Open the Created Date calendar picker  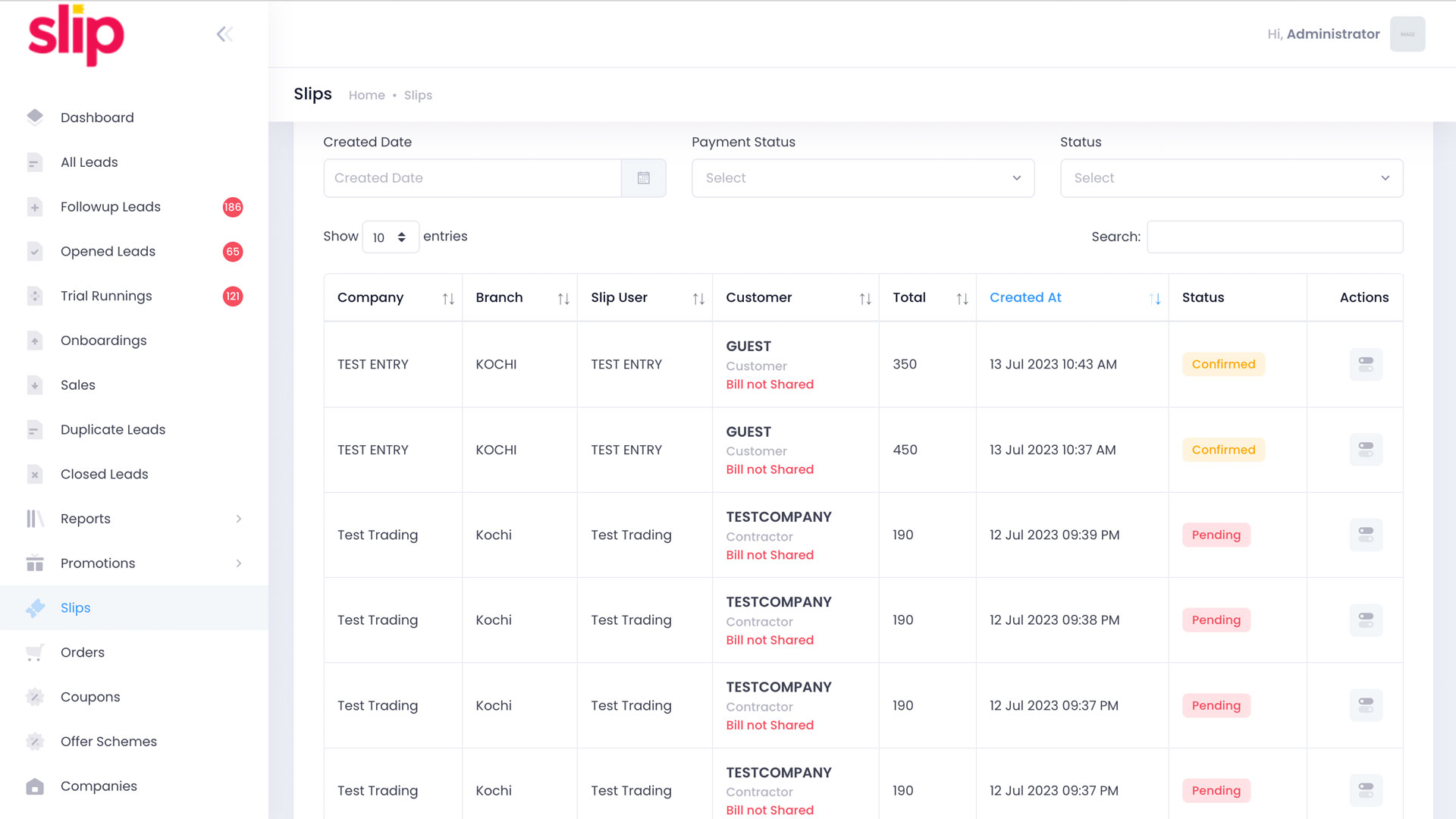[644, 178]
